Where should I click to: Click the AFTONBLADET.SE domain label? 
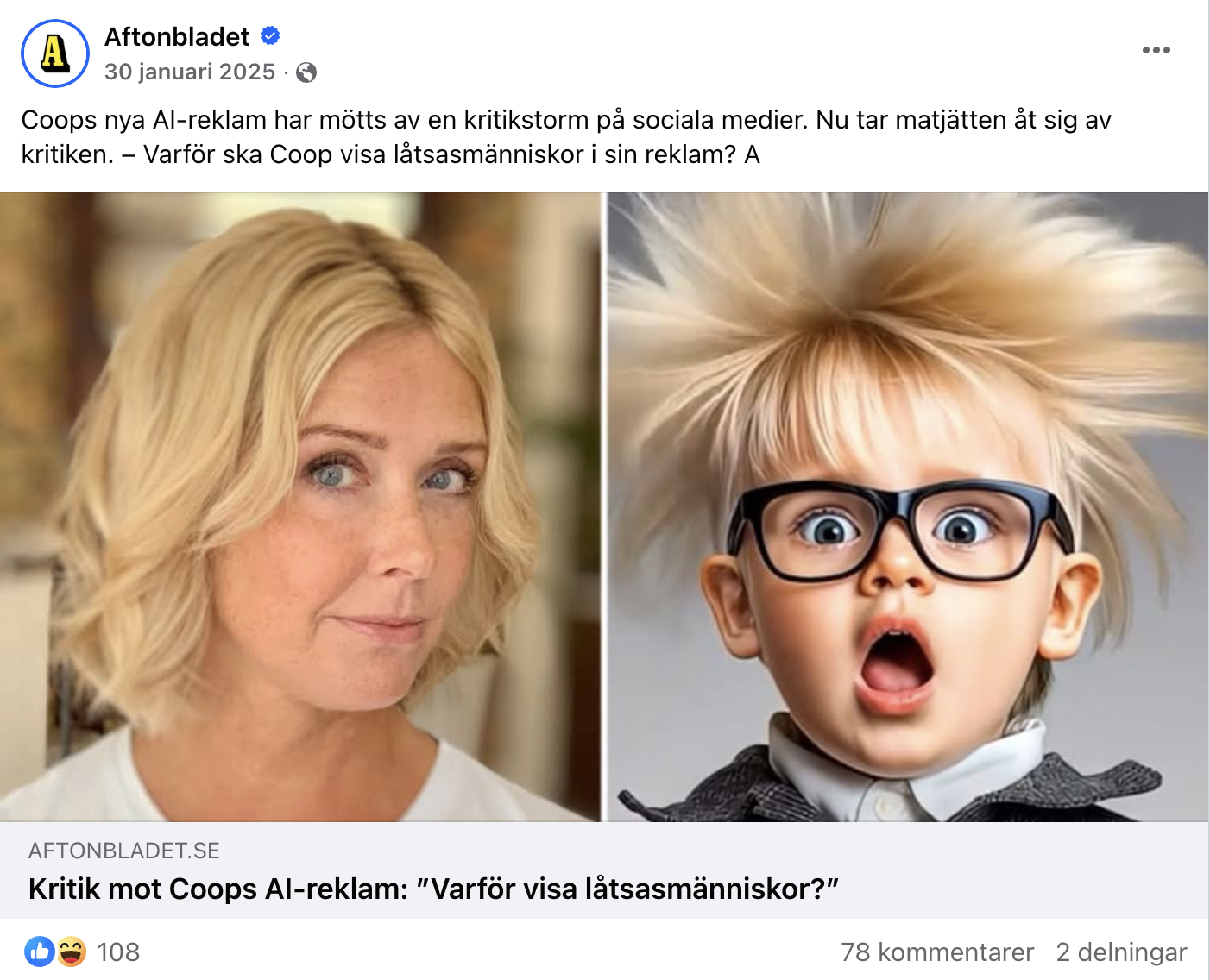pos(124,851)
